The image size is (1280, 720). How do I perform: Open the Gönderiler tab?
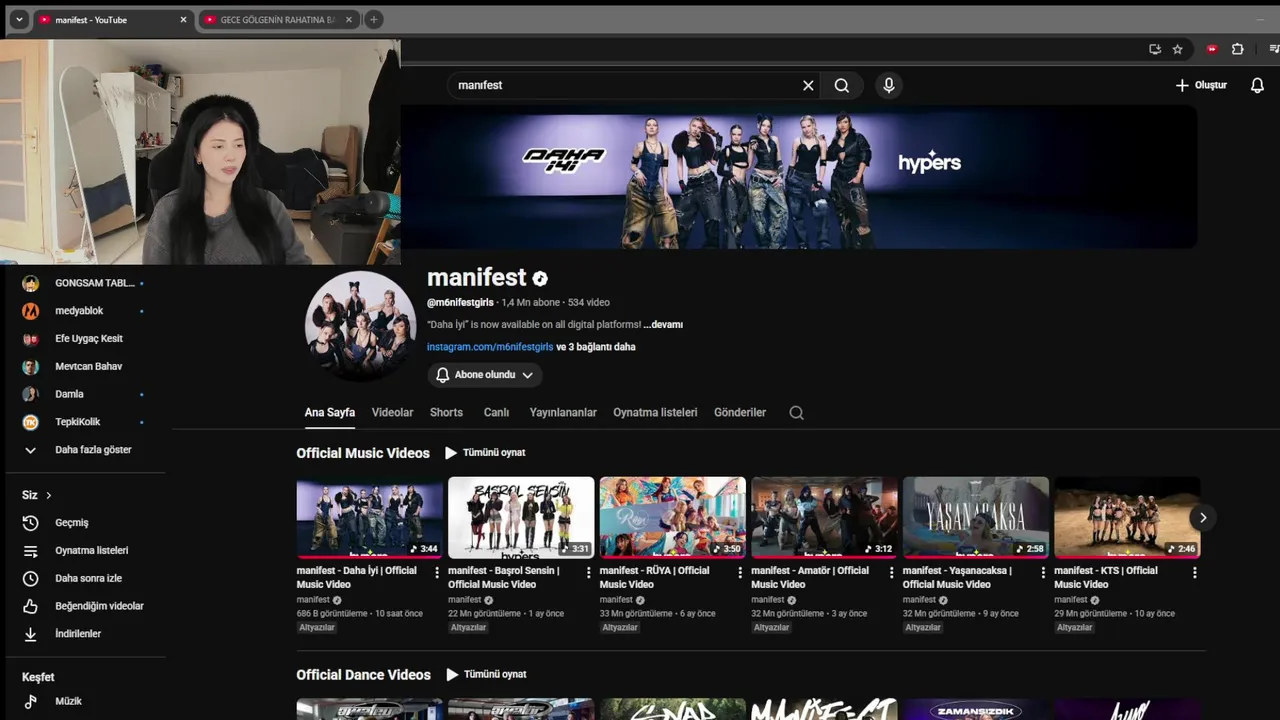point(740,412)
